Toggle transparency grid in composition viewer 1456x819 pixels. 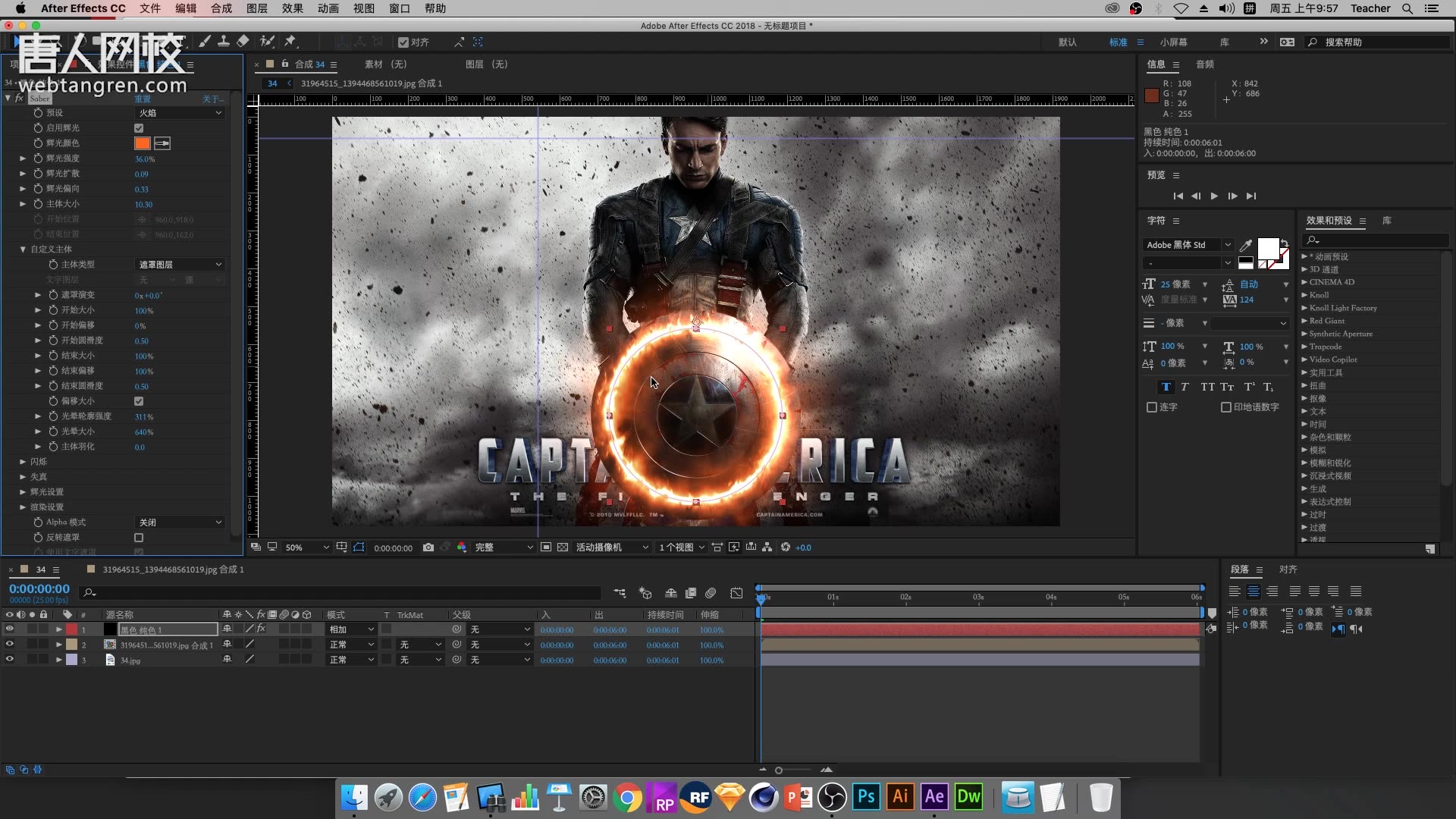(x=563, y=548)
